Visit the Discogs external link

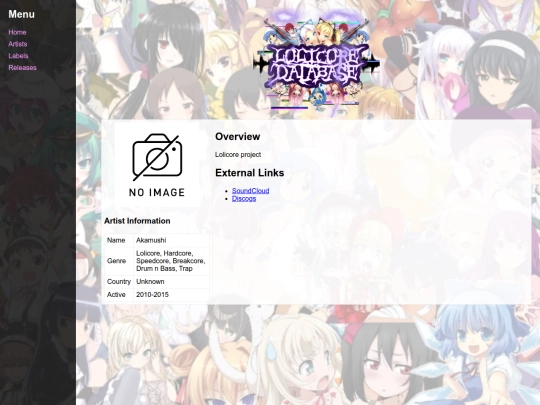coord(244,198)
